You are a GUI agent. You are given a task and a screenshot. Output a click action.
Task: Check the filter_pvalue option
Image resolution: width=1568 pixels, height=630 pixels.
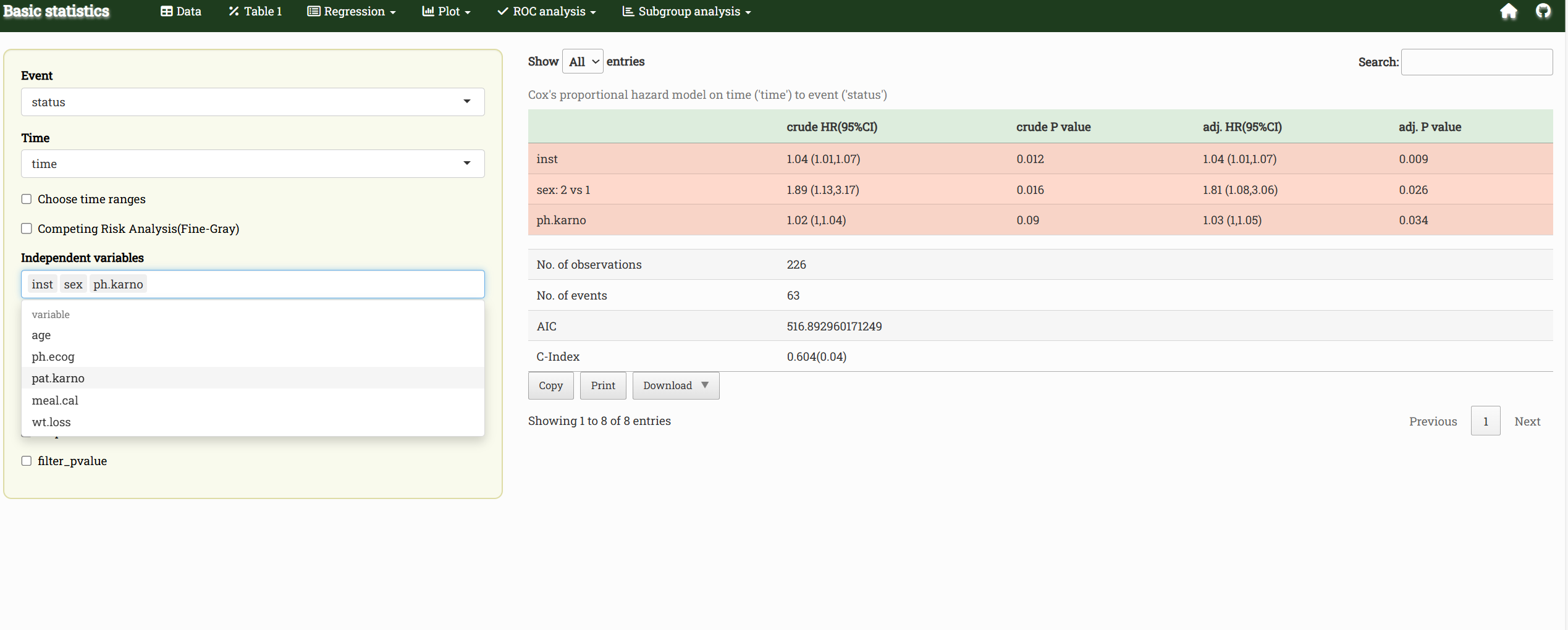(27, 461)
